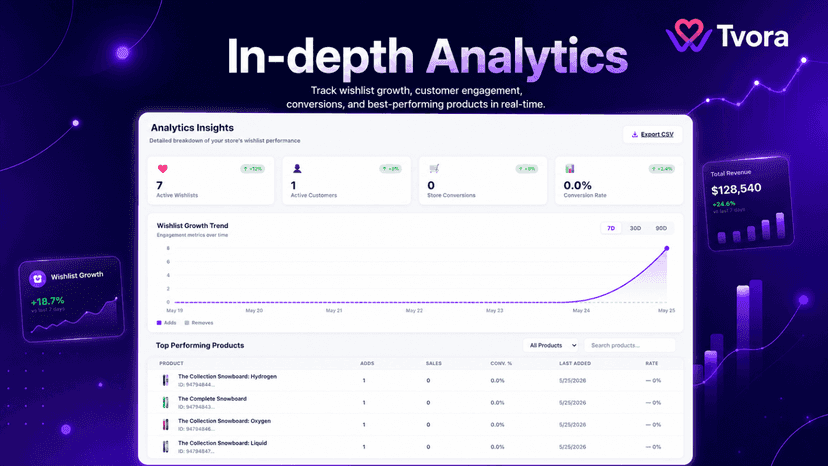Switch to the 90D time range
Screen dimensions: 828x466
tap(661, 228)
